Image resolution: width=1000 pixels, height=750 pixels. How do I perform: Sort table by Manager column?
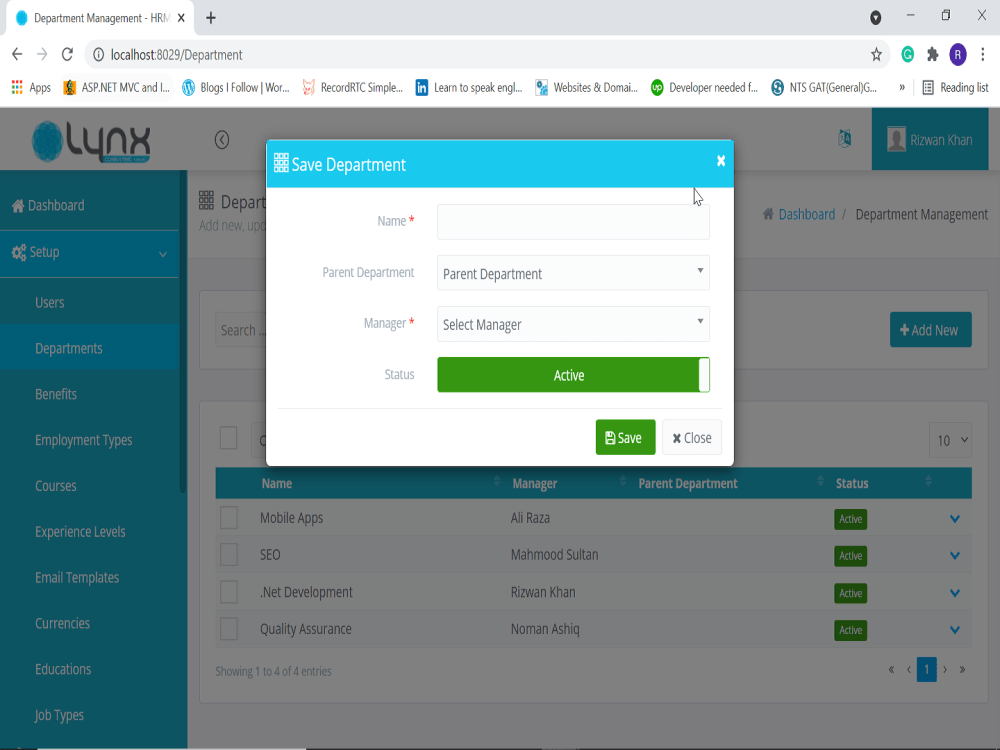(568, 483)
